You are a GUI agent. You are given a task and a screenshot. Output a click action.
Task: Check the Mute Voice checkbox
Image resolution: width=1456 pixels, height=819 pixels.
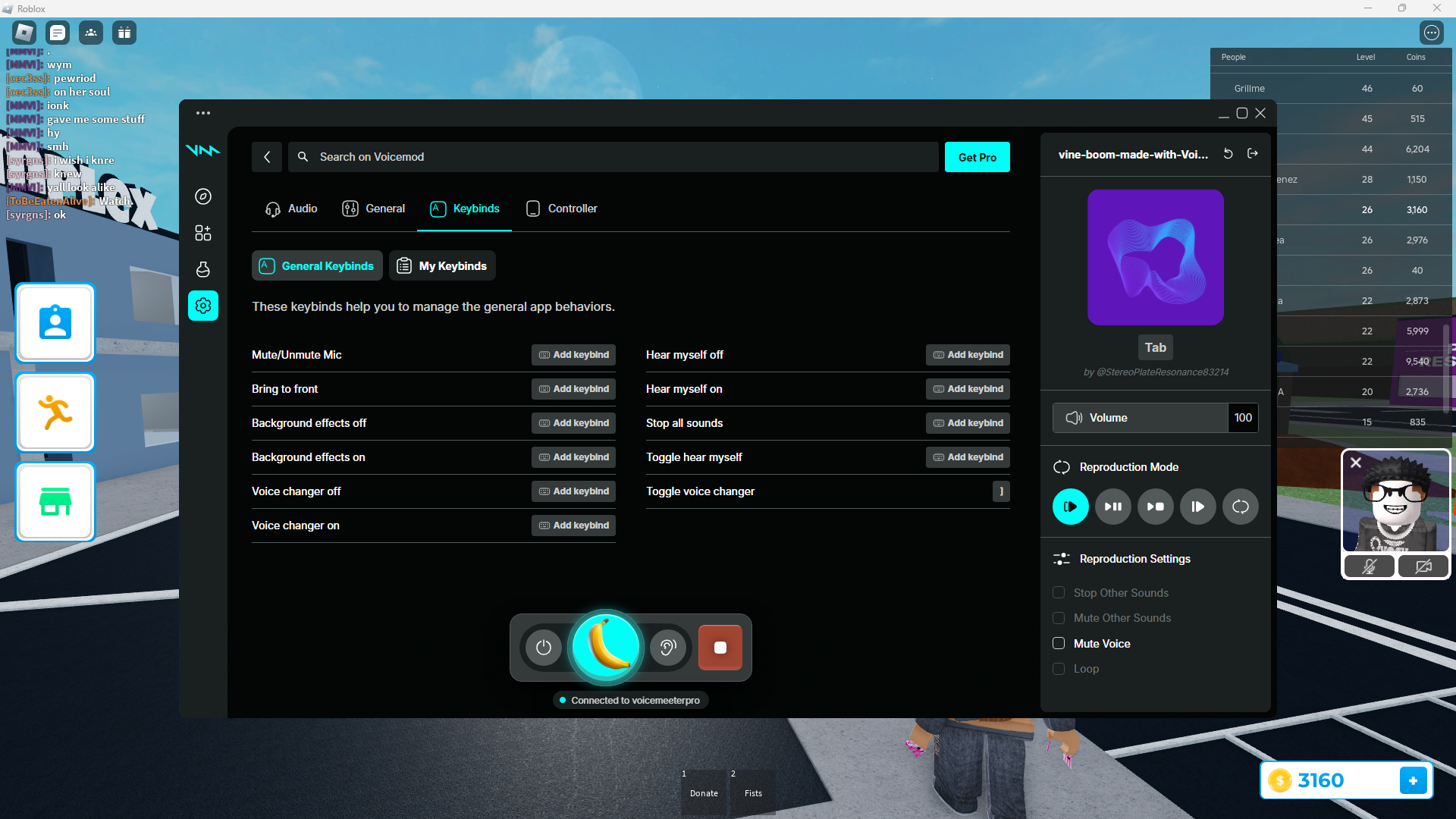pyautogui.click(x=1059, y=643)
